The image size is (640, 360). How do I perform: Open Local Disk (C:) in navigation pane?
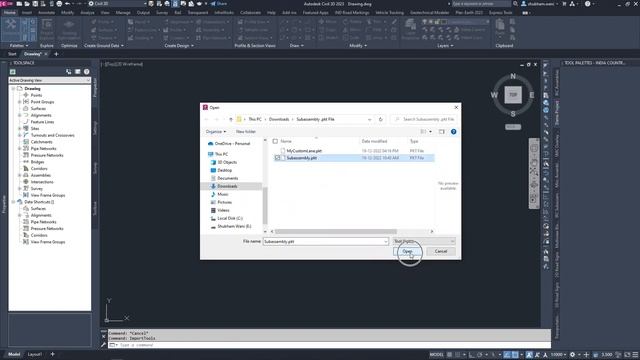(227, 218)
